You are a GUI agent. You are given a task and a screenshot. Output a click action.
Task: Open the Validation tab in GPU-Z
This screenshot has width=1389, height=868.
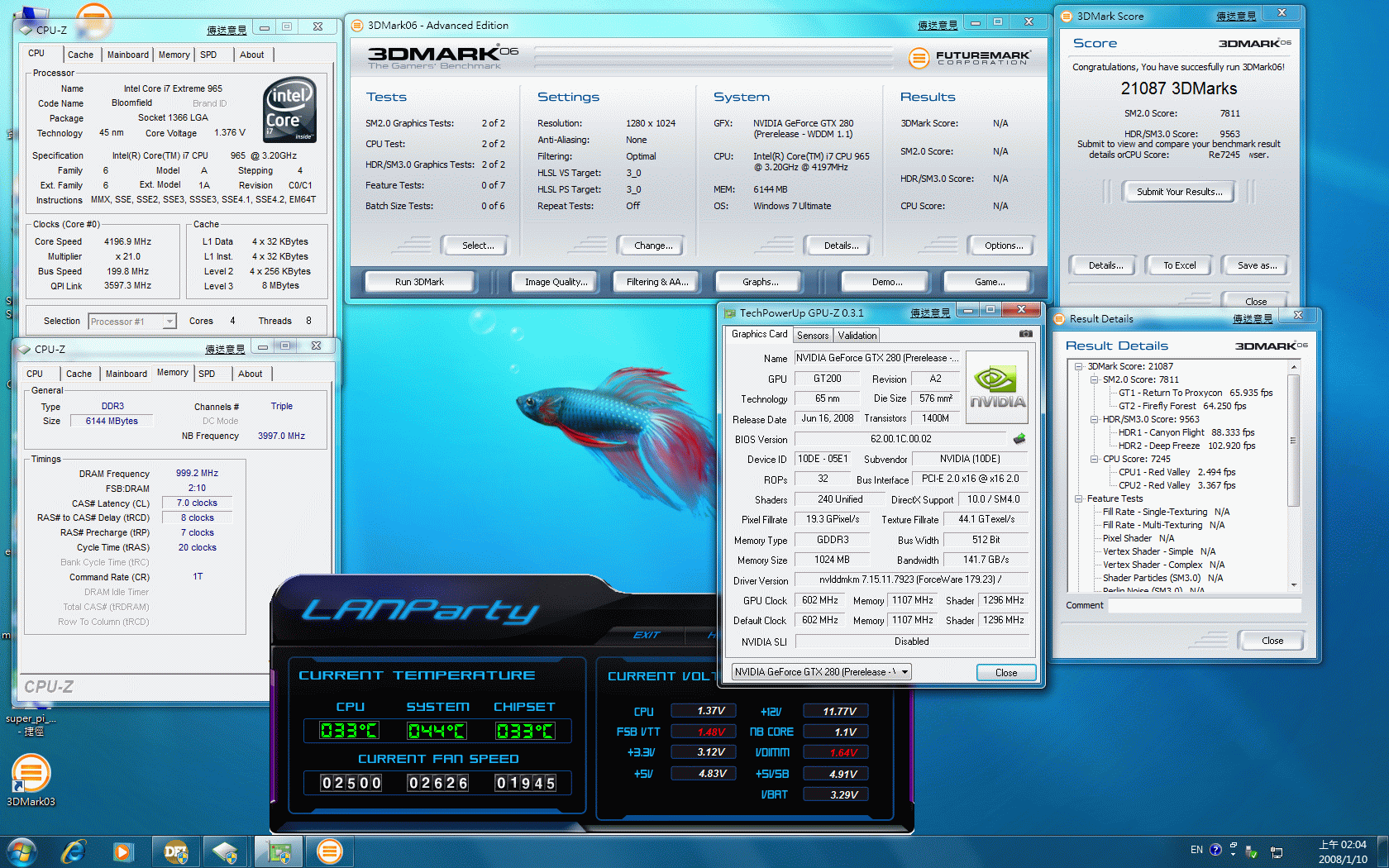[x=857, y=336]
